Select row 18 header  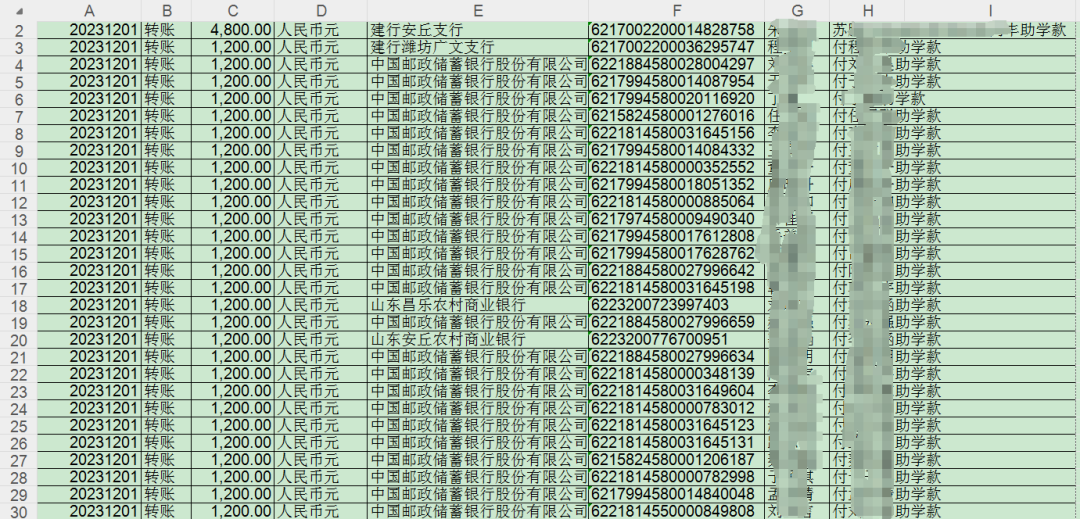tap(19, 306)
